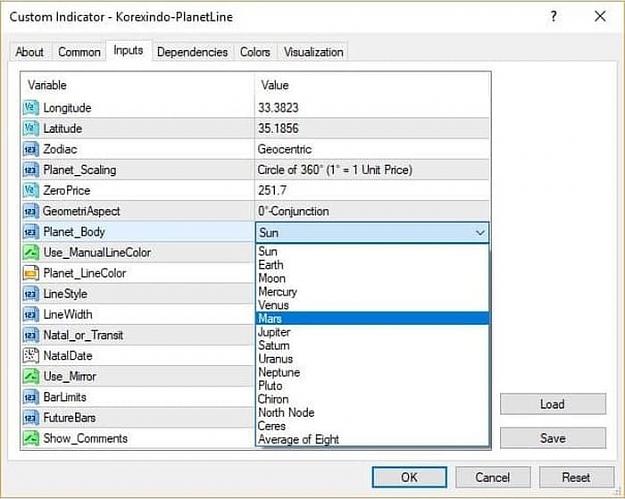Switch to the Common tab
The width and height of the screenshot is (625, 499).
(x=79, y=52)
